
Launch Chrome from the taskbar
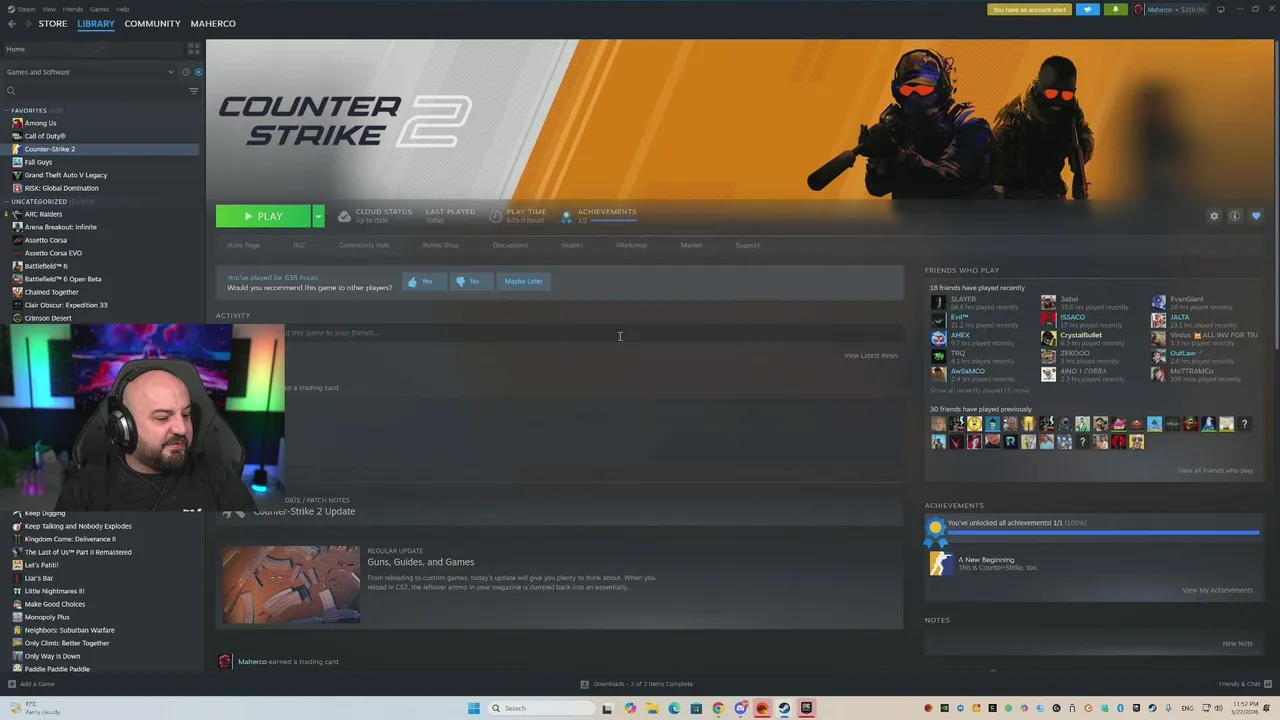[x=718, y=708]
